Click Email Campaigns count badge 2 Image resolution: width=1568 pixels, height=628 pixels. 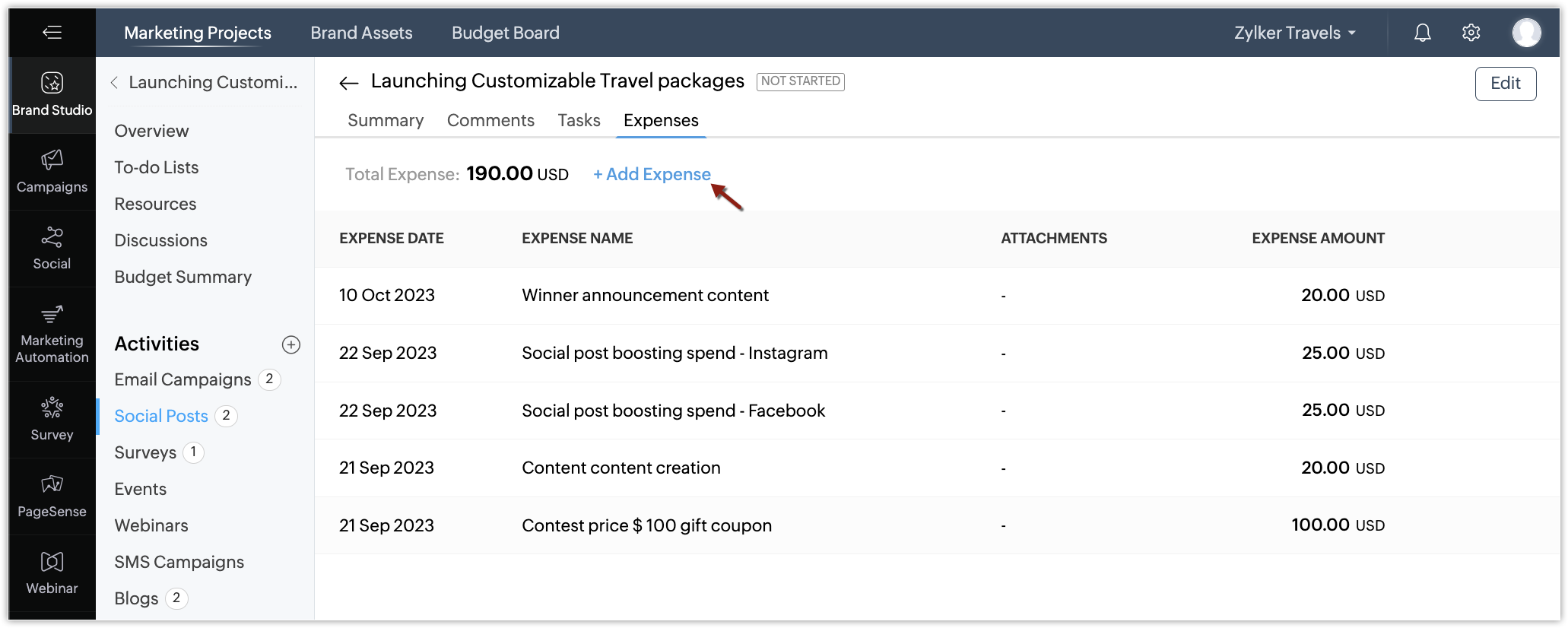[x=269, y=379]
